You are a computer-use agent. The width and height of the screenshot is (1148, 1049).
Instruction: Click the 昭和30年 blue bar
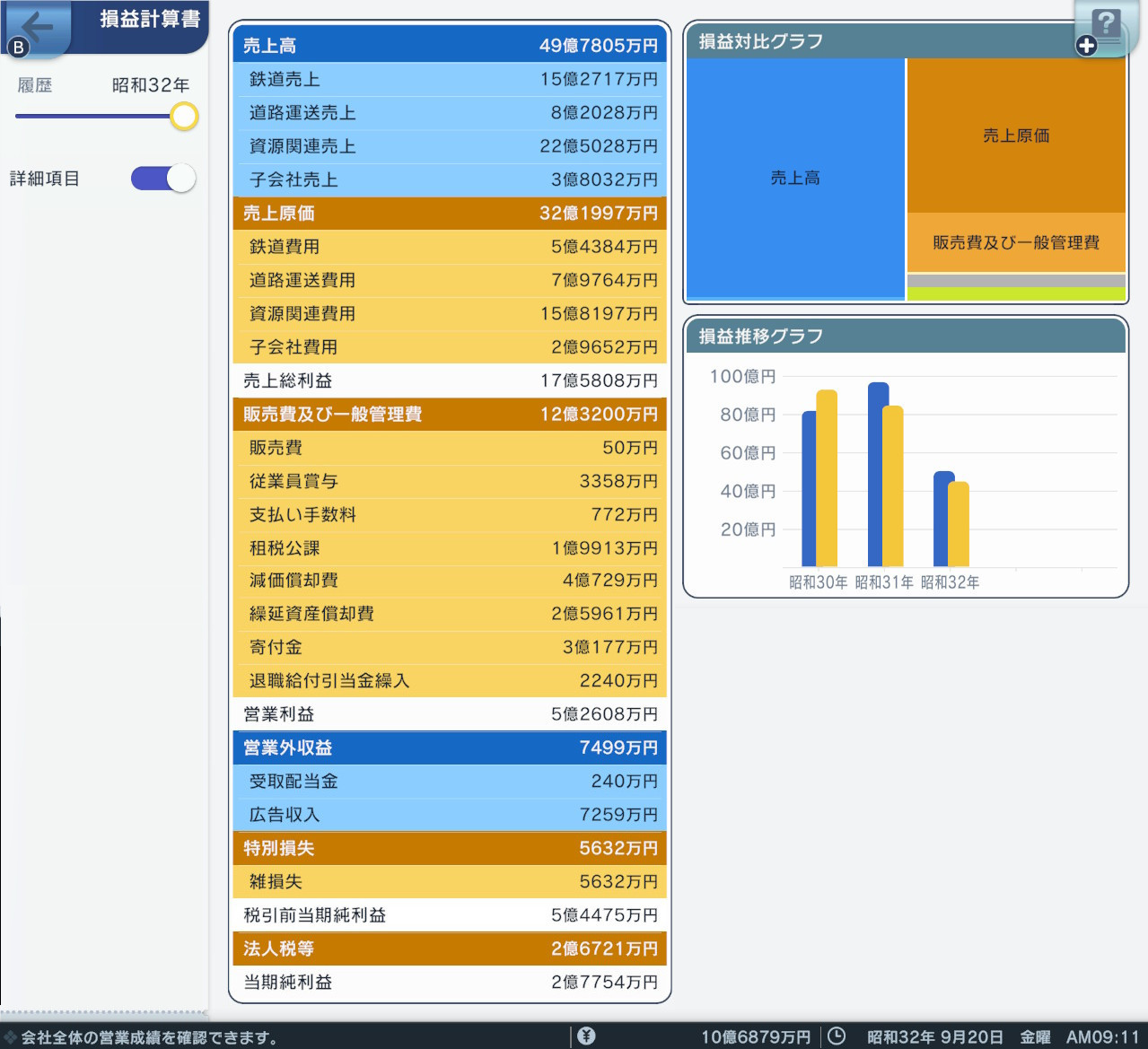tap(809, 489)
